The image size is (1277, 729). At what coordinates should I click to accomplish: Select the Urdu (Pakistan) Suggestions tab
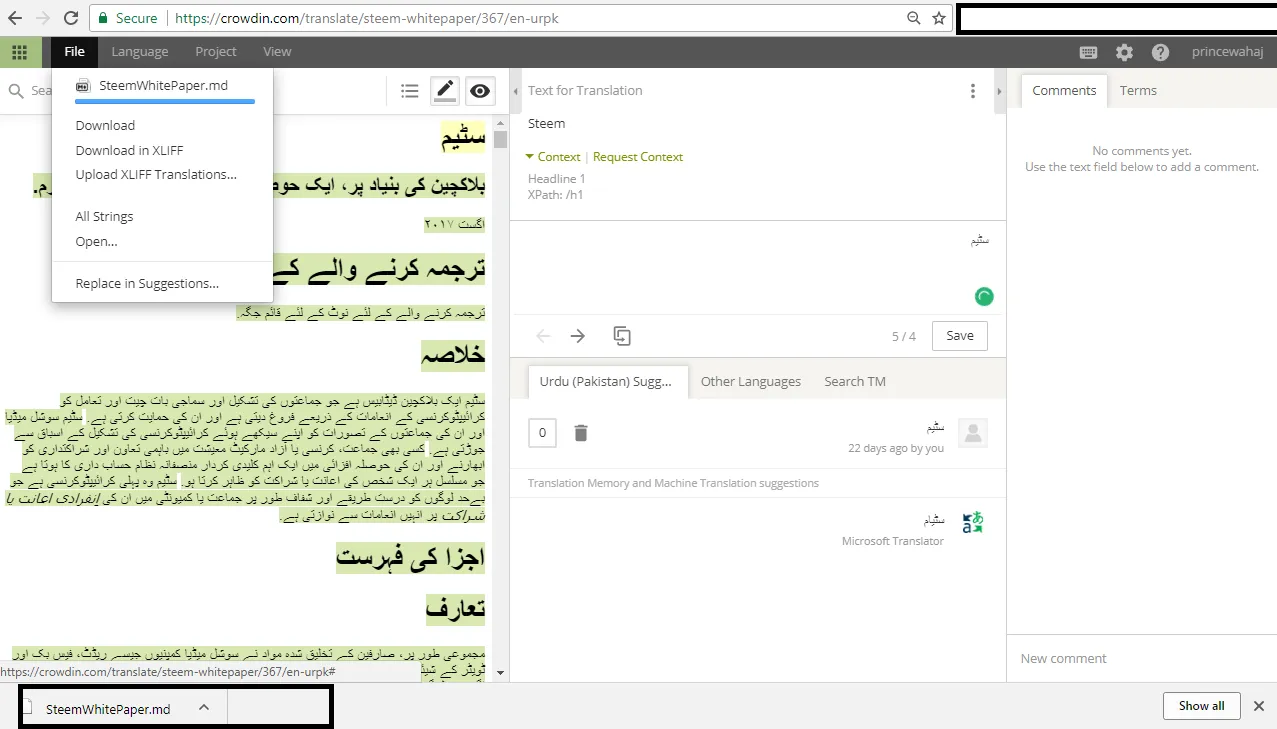(x=609, y=381)
